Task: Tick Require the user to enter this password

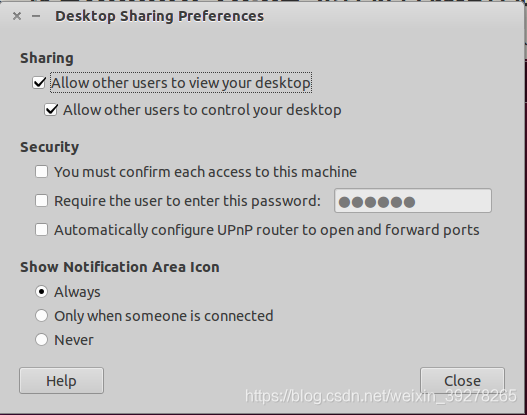Action: tap(41, 201)
